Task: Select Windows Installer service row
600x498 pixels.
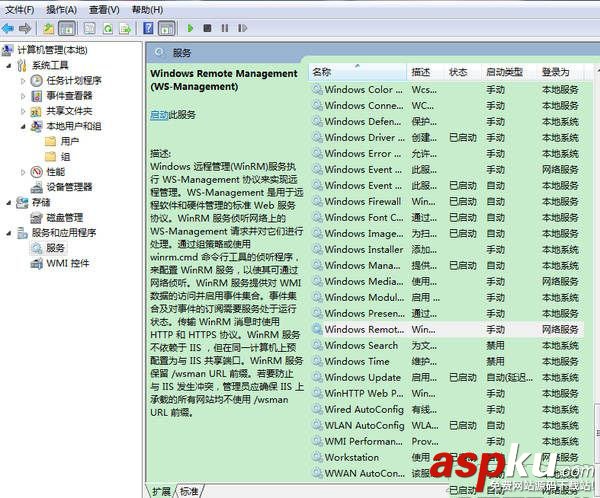Action: pos(447,250)
